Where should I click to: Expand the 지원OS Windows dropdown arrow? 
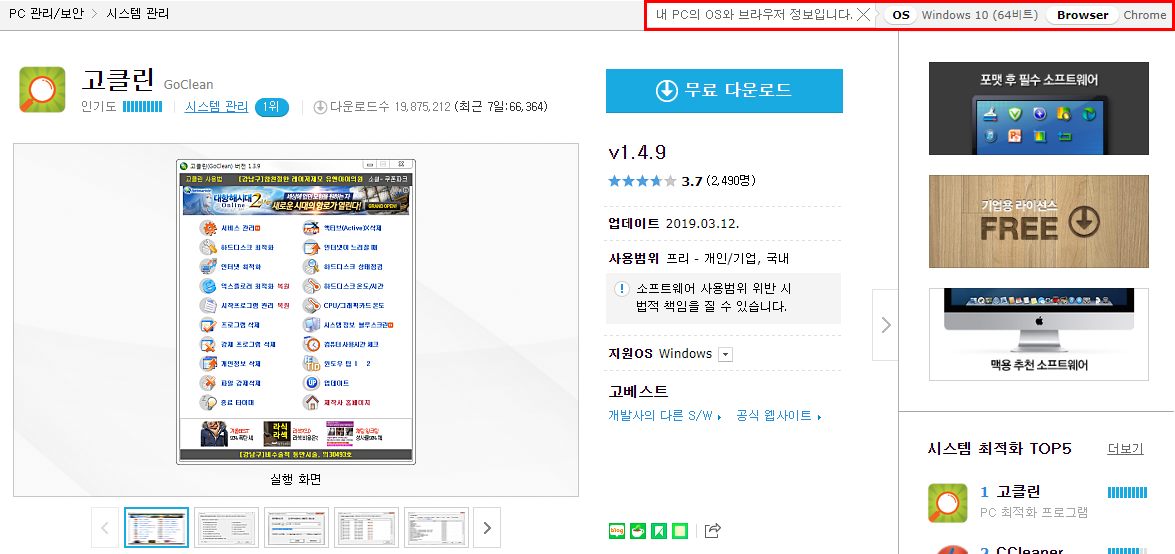[x=725, y=355]
